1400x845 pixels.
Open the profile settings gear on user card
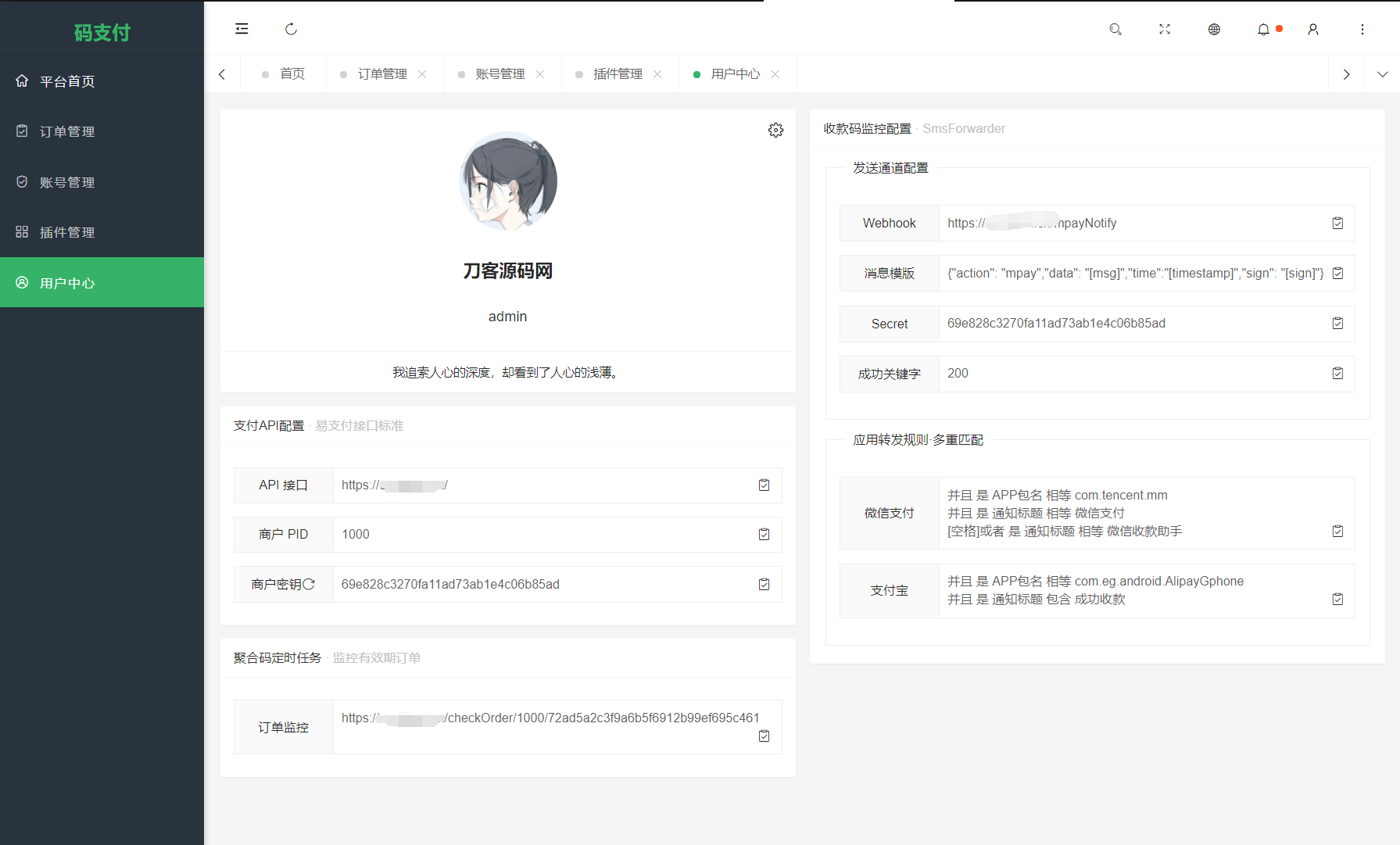(775, 130)
